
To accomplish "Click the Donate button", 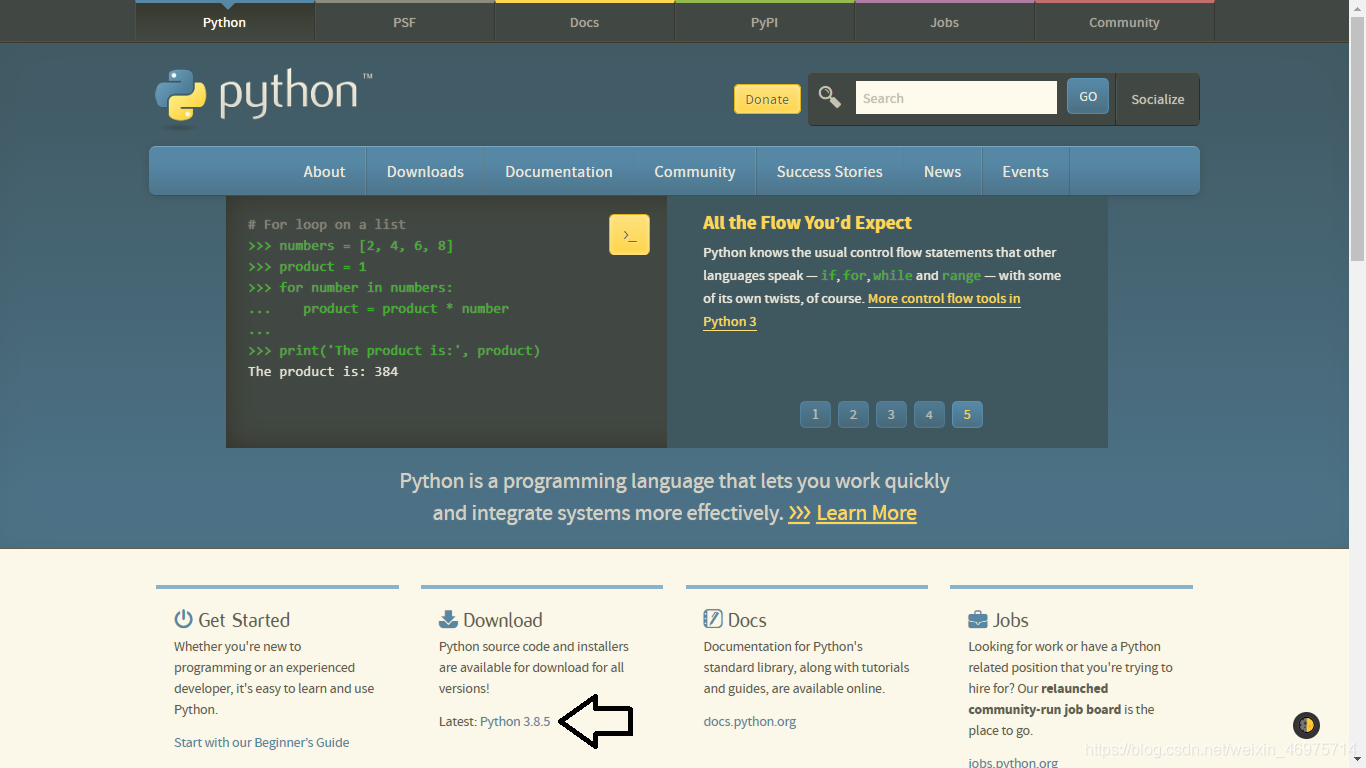I will (767, 98).
